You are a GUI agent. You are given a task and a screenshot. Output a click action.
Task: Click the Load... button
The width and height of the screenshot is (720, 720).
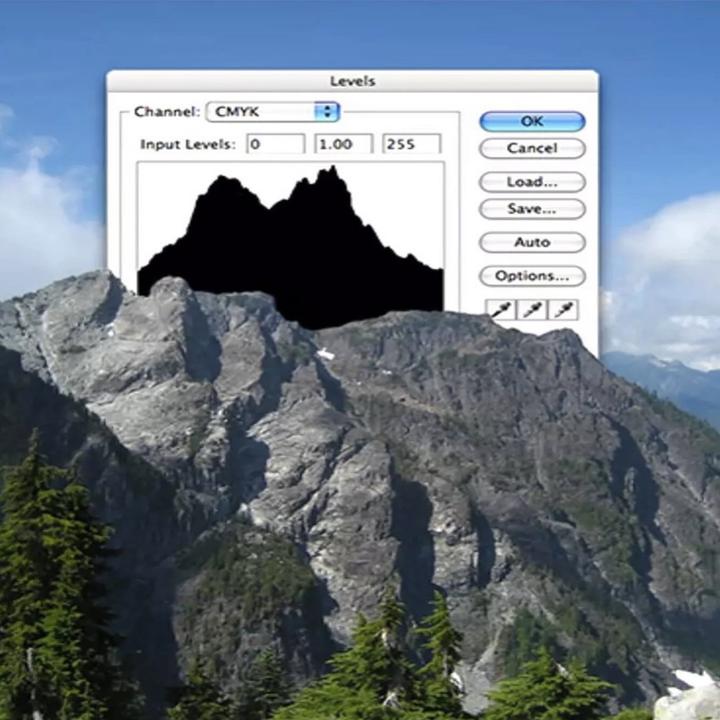pos(532,182)
